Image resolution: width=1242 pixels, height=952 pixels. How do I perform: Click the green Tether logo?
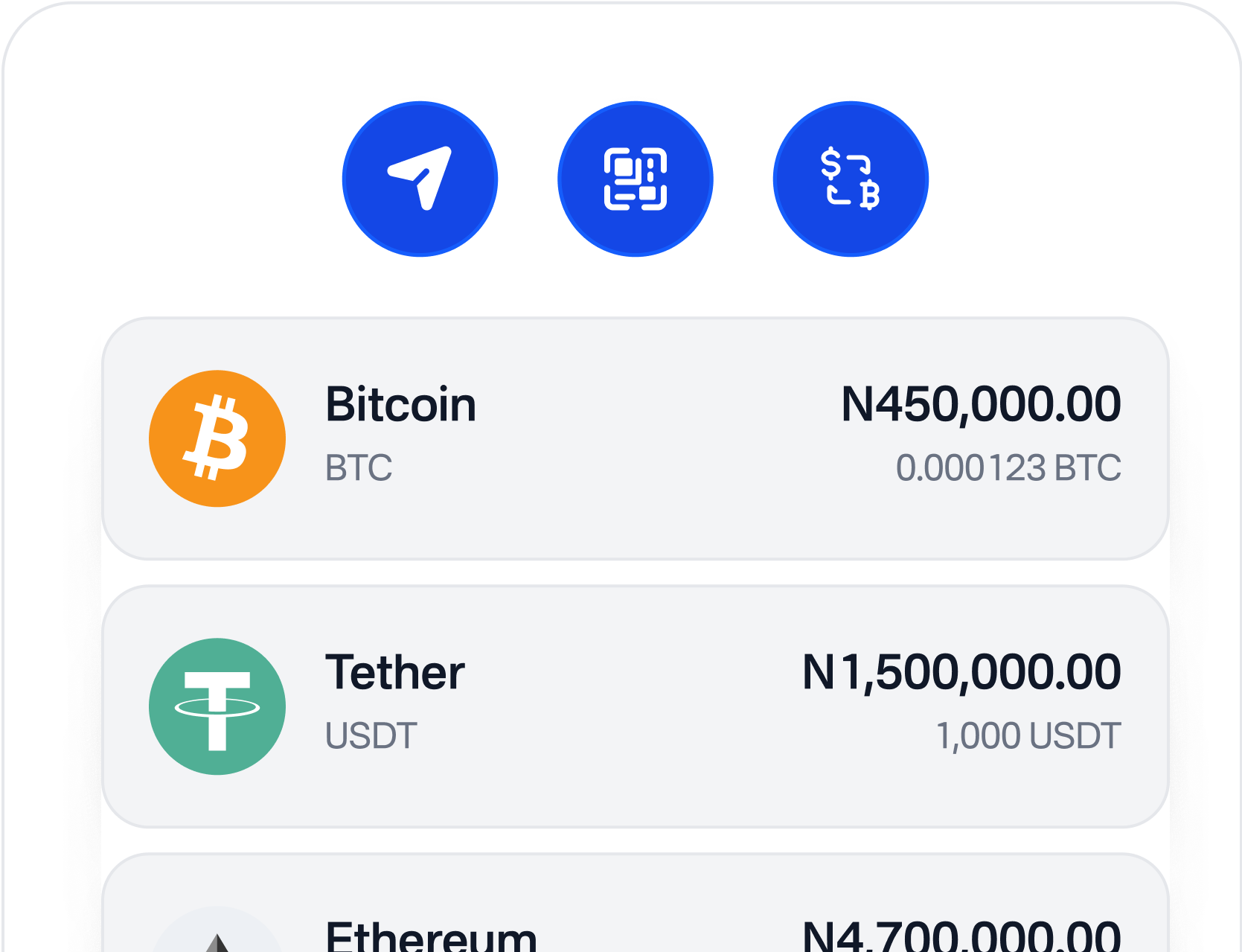pos(217,706)
